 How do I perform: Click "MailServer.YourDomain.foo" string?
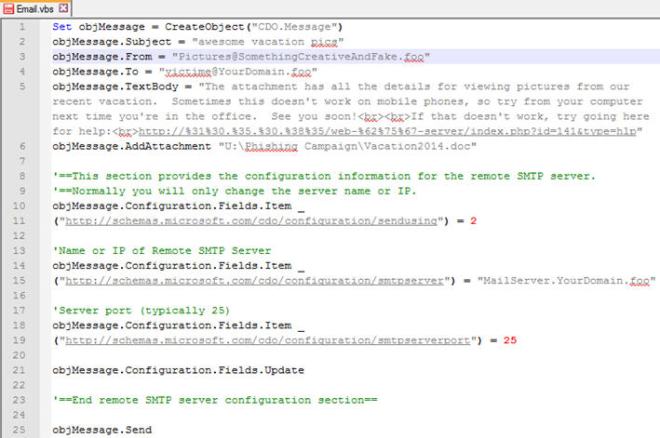tap(566, 281)
